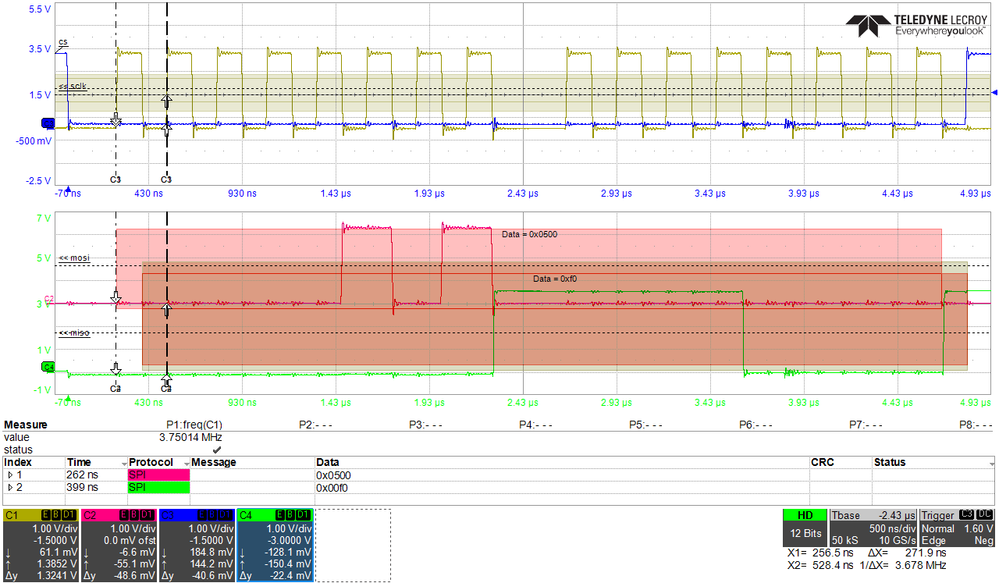Toggle the E trace icon on the C3 descriptor
Image resolution: width=999 pixels, height=583 pixels.
(202, 514)
